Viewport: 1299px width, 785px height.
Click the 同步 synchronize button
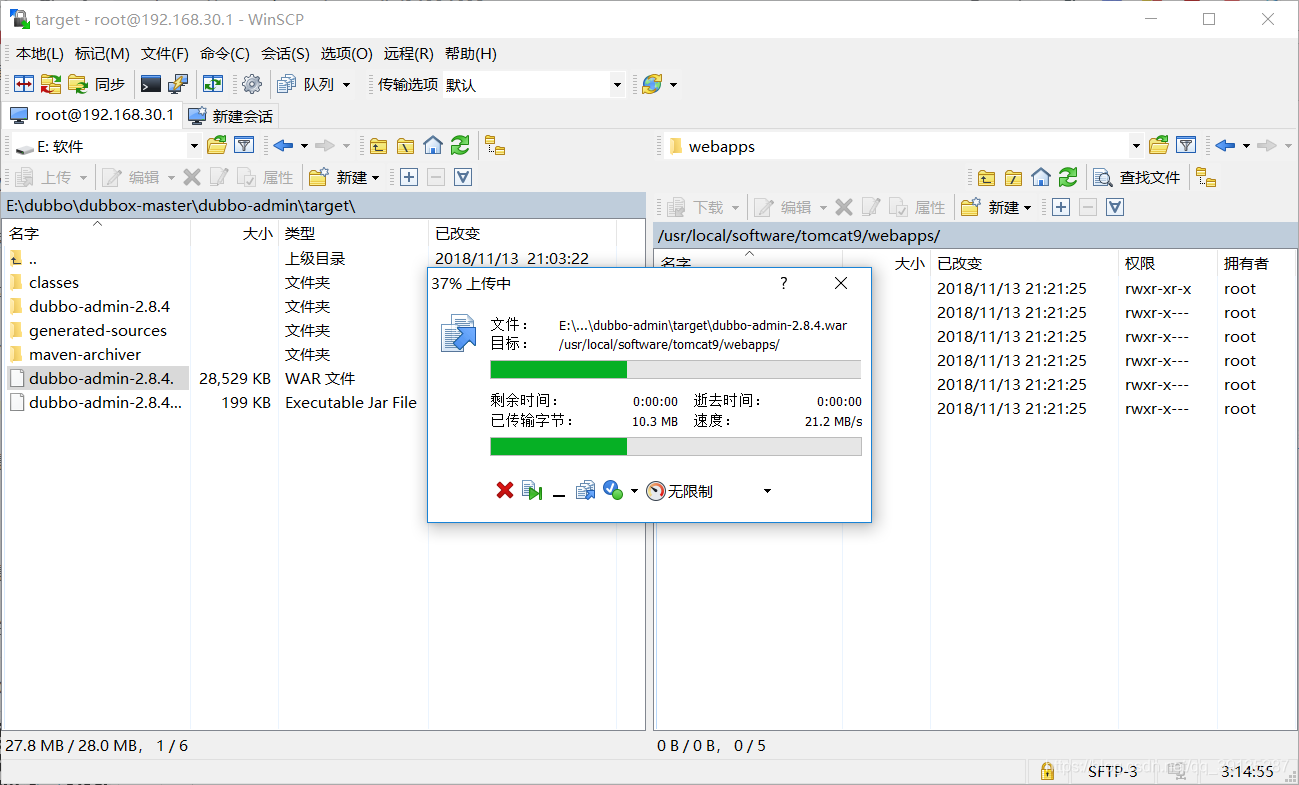point(97,84)
